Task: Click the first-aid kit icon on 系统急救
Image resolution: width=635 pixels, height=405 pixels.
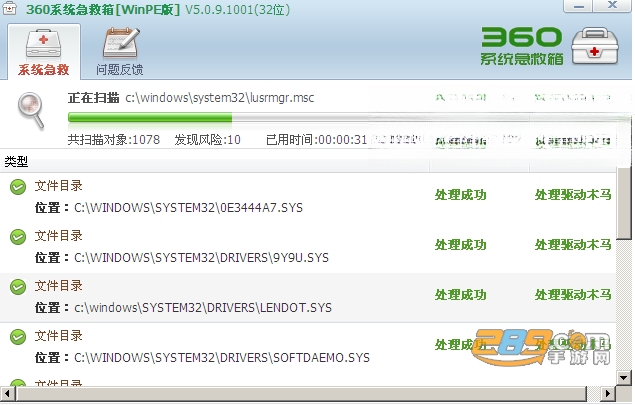Action: (43, 43)
